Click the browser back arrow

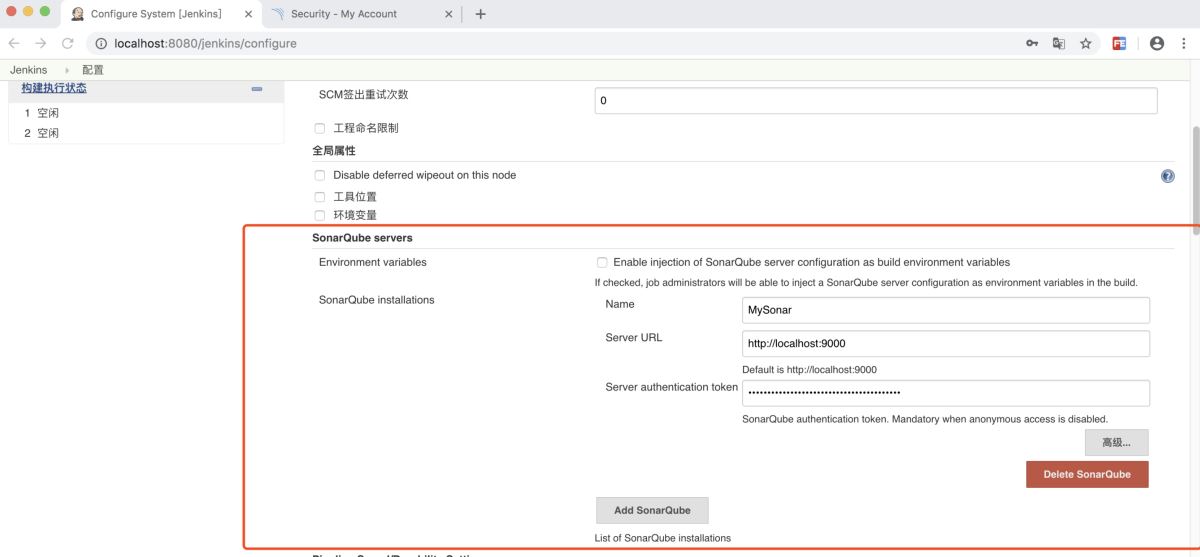click(x=14, y=43)
